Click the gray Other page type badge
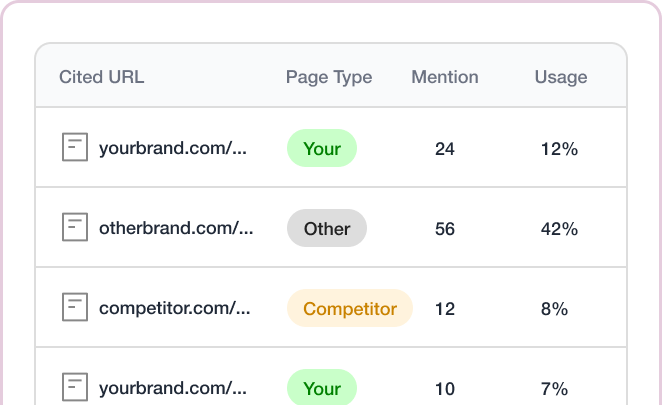662x405 pixels. [x=327, y=228]
